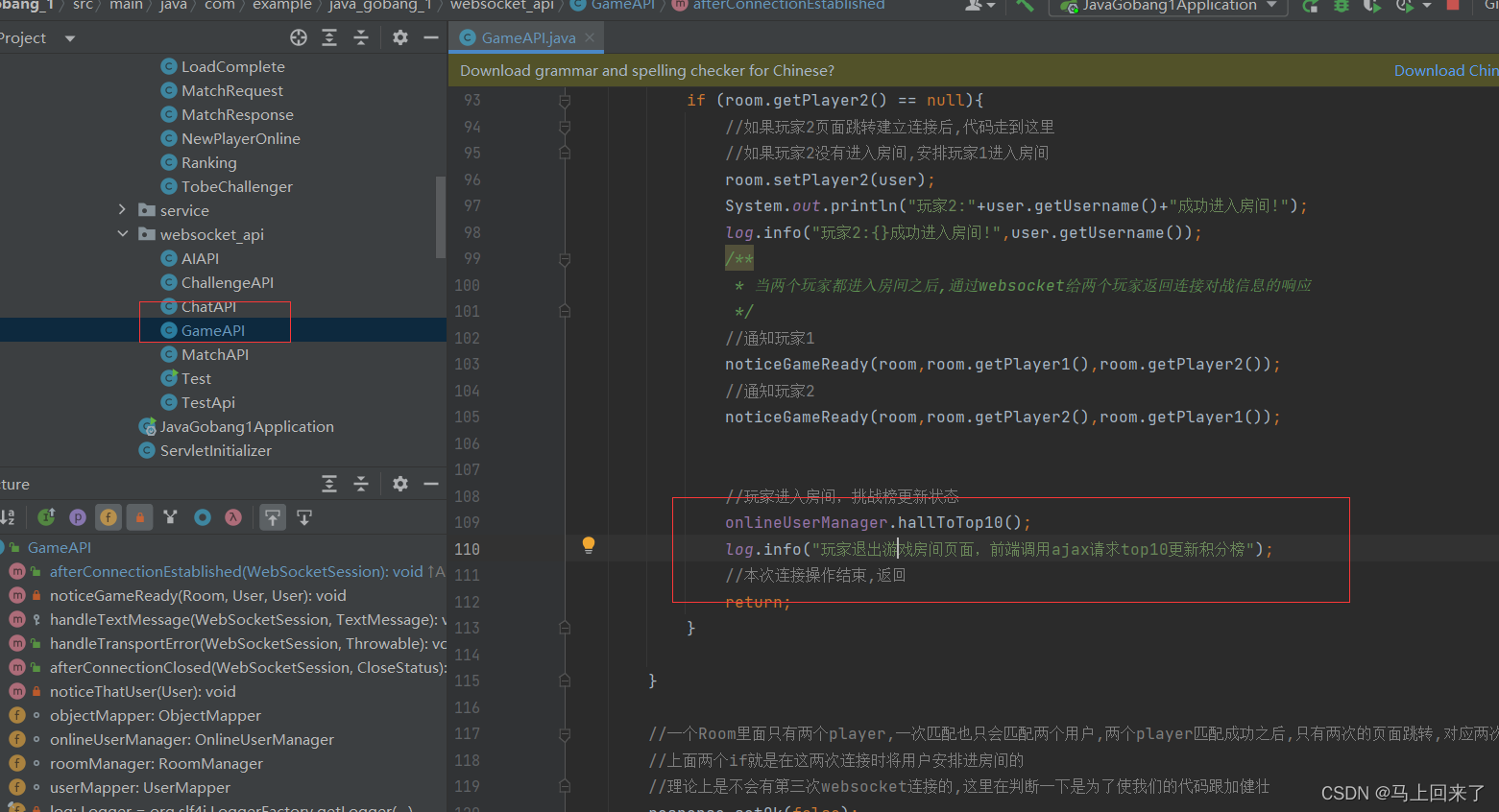Click the Select Opened File crosshair icon in Project panel
This screenshot has width=1499, height=812.
(299, 37)
